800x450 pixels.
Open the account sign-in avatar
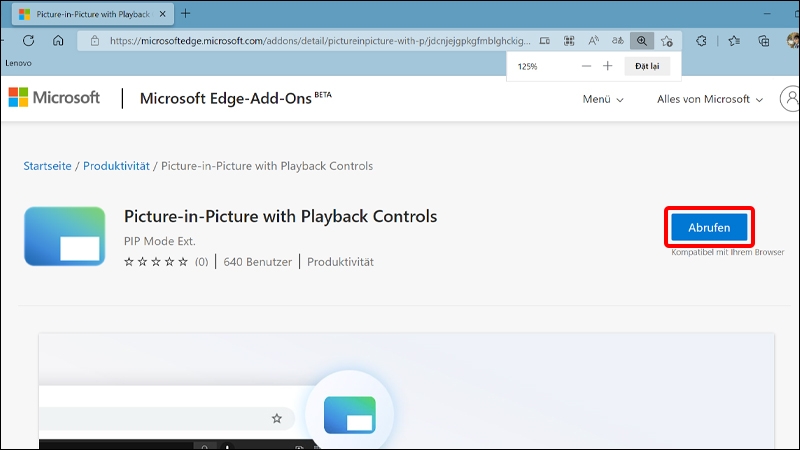coord(790,98)
